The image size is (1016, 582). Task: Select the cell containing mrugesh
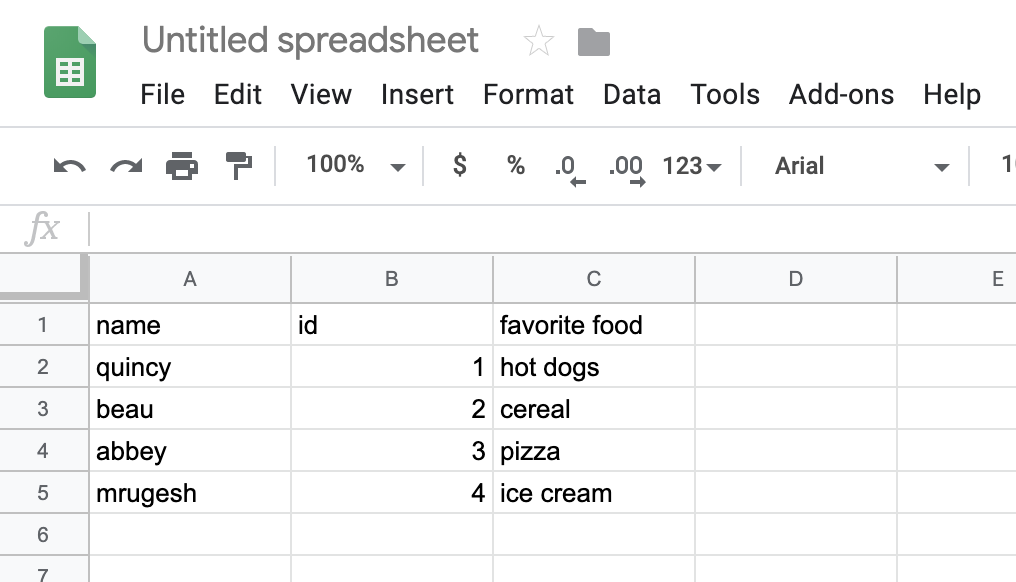pos(190,493)
